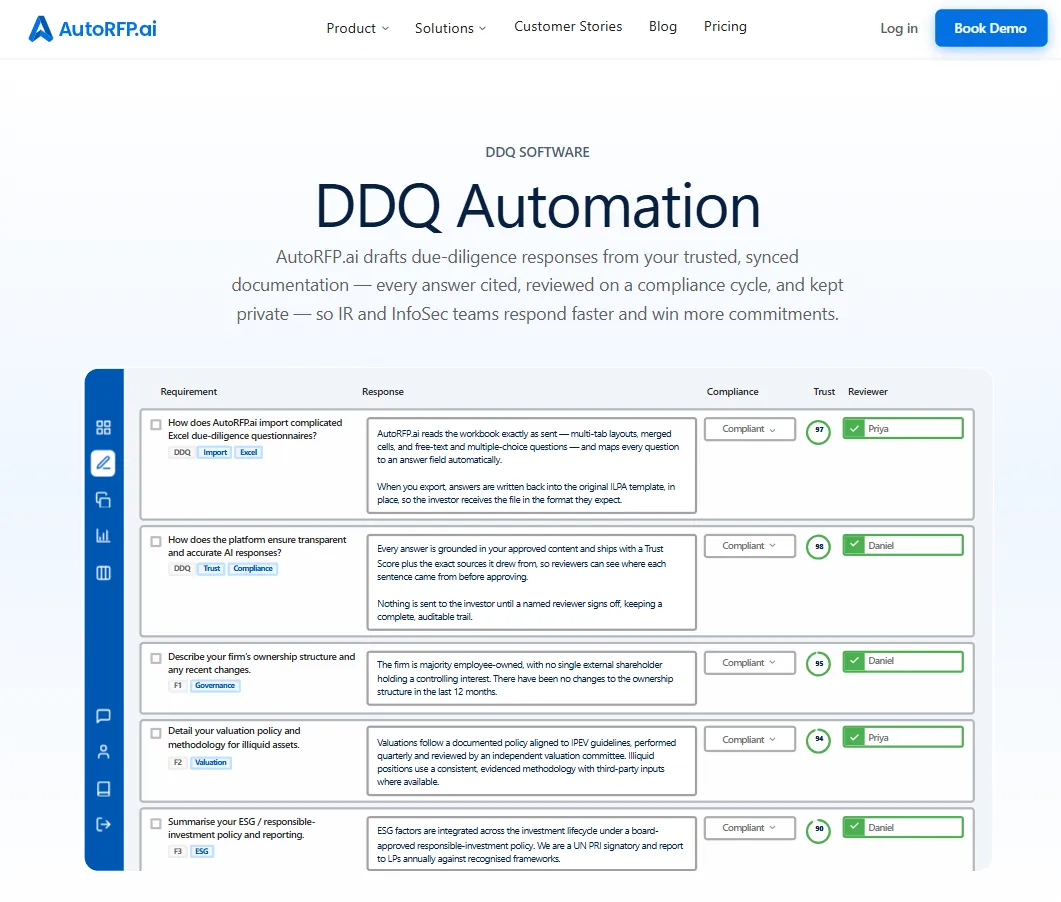This screenshot has height=902, width=1061.
Task: Open Customer Stories page
Action: [x=568, y=26]
